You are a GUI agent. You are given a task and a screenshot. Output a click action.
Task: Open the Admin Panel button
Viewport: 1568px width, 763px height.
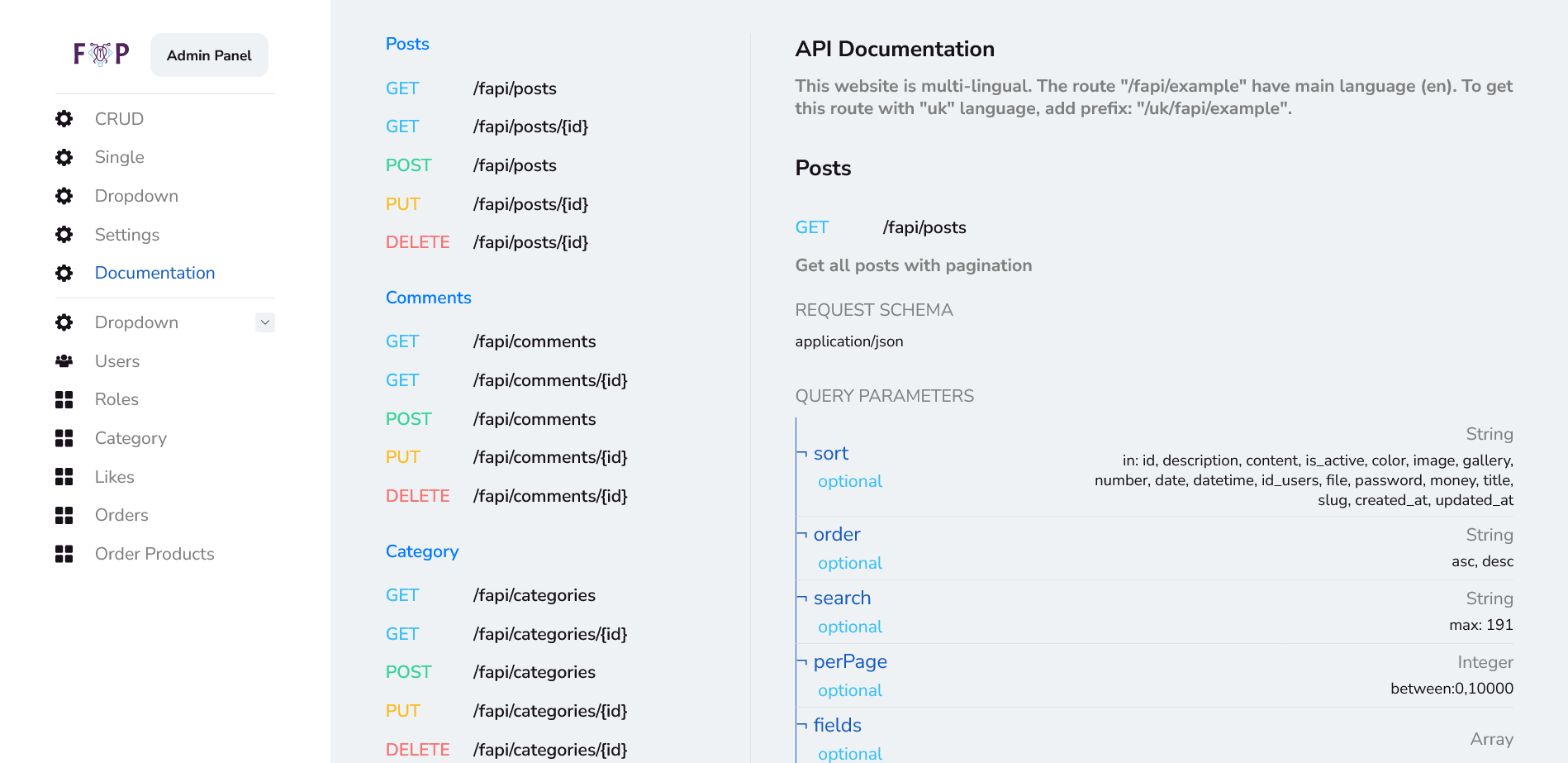209,55
